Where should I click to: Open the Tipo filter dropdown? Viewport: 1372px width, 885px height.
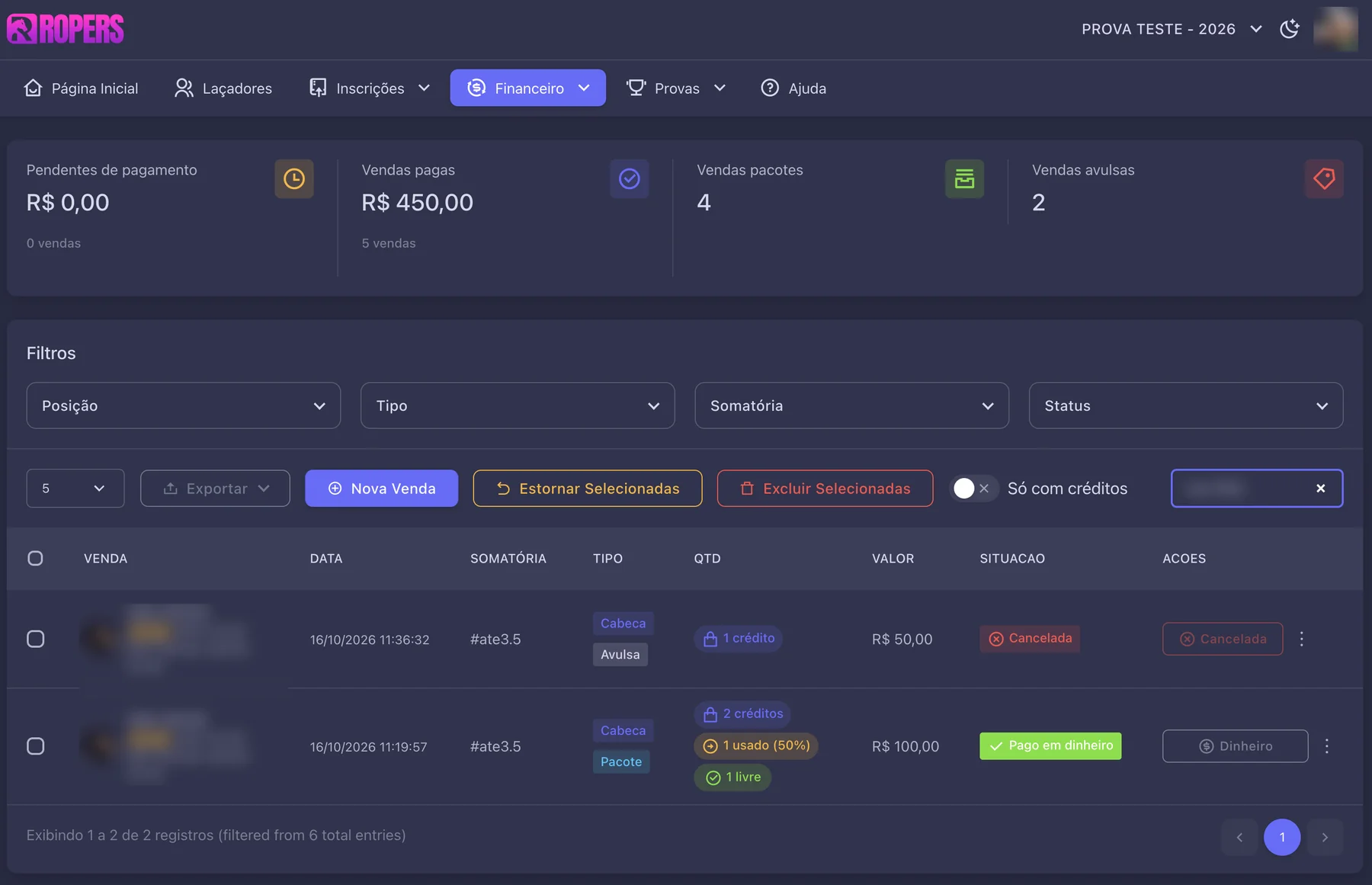[518, 406]
